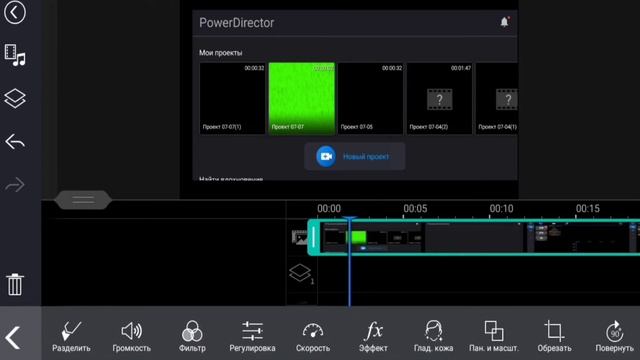640x360 pixels.
Task: Select the Обрезать crop tool
Action: pyautogui.click(x=554, y=336)
